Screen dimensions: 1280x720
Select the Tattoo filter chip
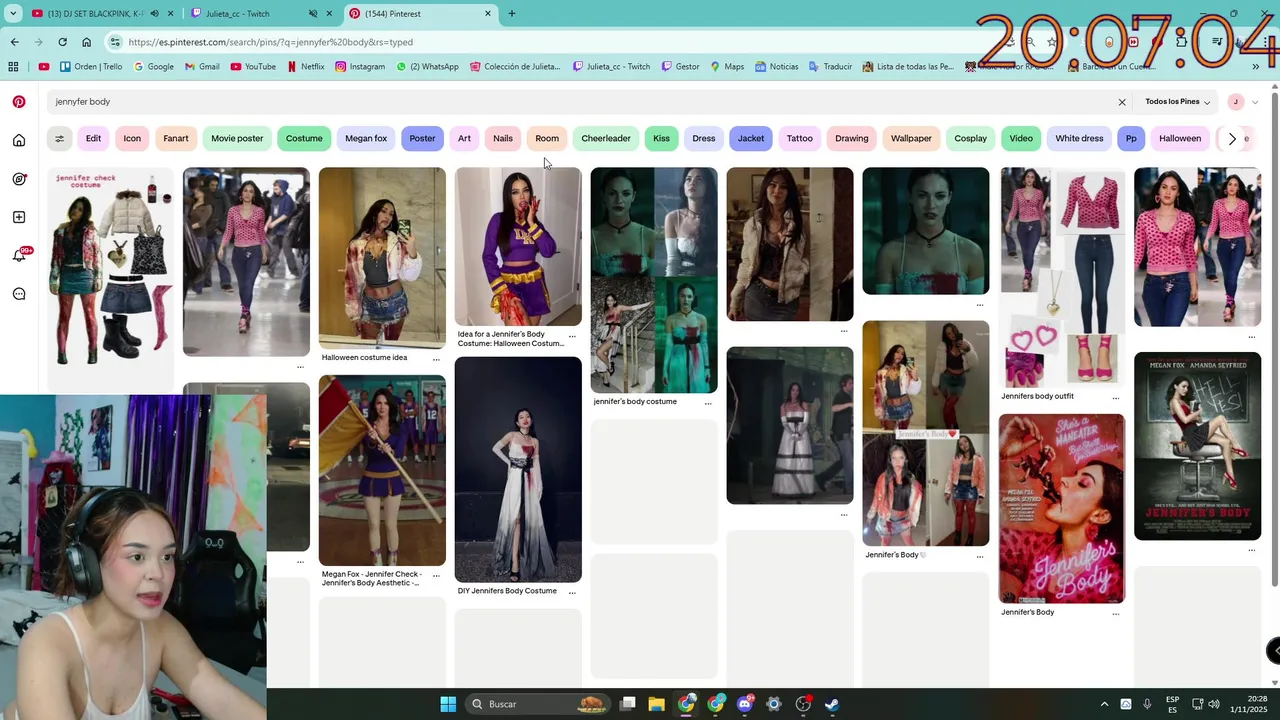tap(800, 138)
